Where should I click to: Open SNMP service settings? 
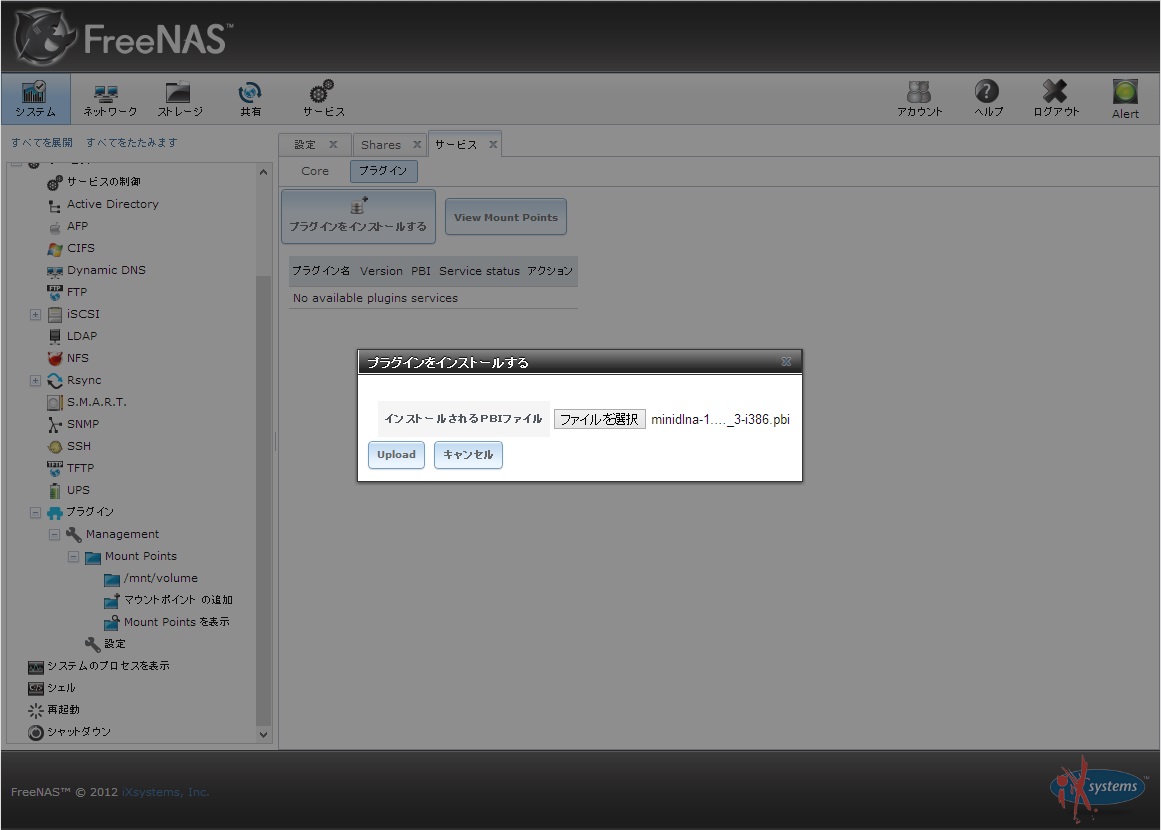click(x=82, y=424)
